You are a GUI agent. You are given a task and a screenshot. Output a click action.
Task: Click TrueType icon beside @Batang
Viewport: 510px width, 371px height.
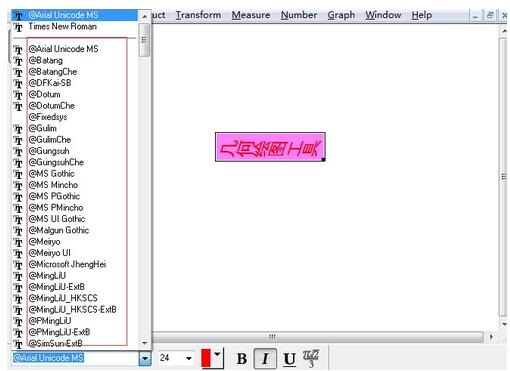(18, 61)
